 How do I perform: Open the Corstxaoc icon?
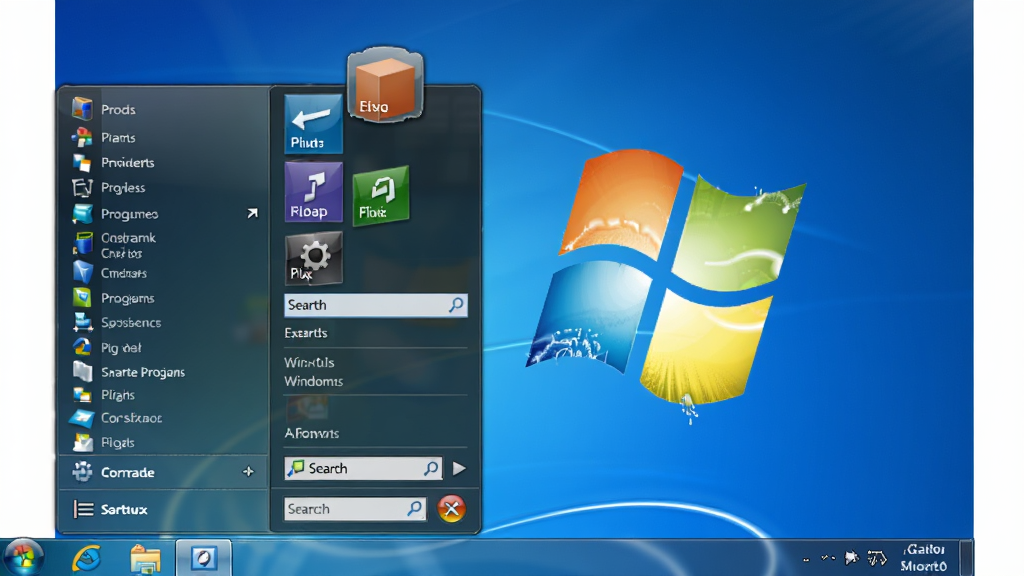(82, 418)
